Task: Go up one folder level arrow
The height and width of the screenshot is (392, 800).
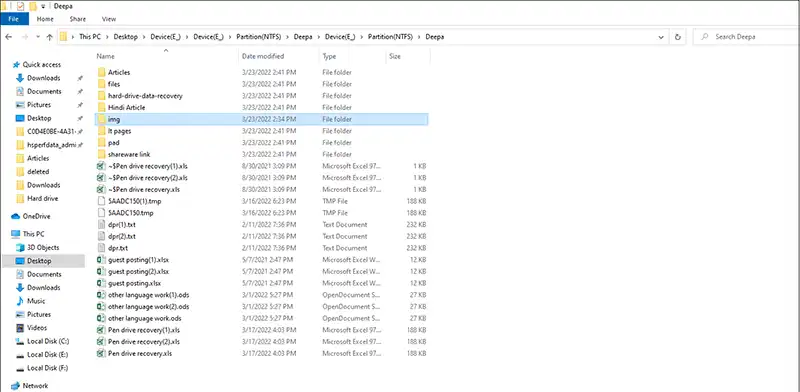Action: (x=49, y=37)
